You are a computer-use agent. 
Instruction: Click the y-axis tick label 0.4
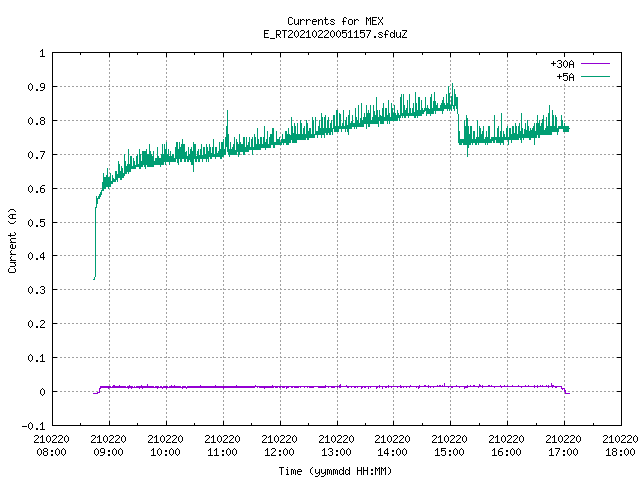(x=36, y=256)
